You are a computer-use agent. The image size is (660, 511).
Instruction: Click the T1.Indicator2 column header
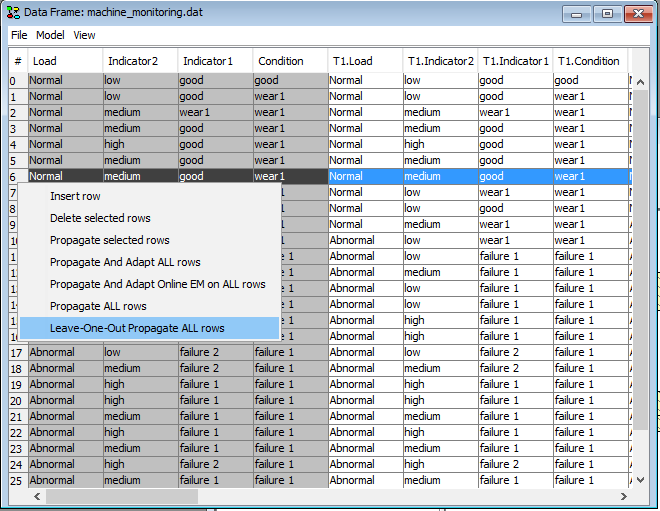[440, 61]
